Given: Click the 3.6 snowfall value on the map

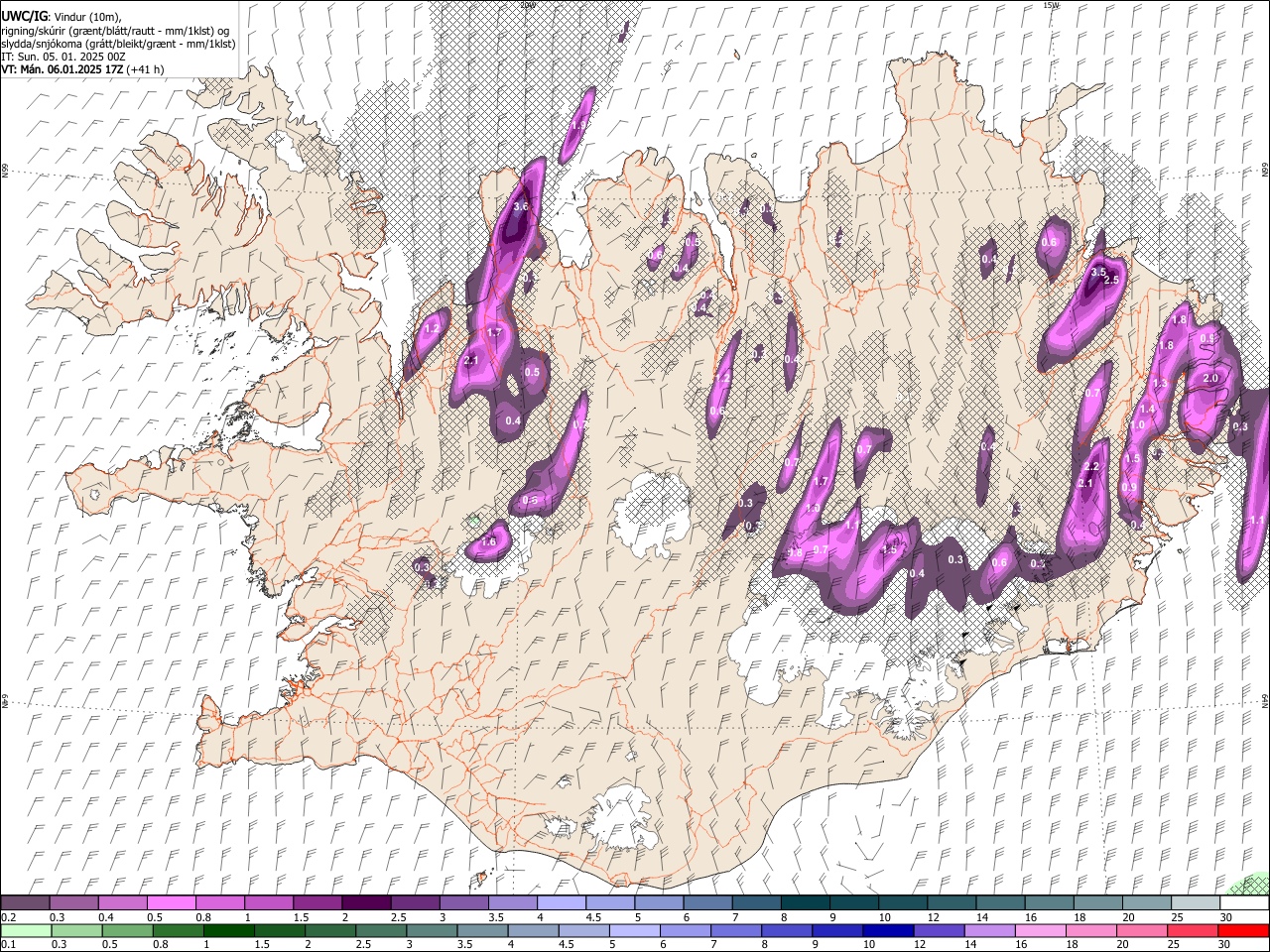Looking at the screenshot, I should tap(521, 206).
